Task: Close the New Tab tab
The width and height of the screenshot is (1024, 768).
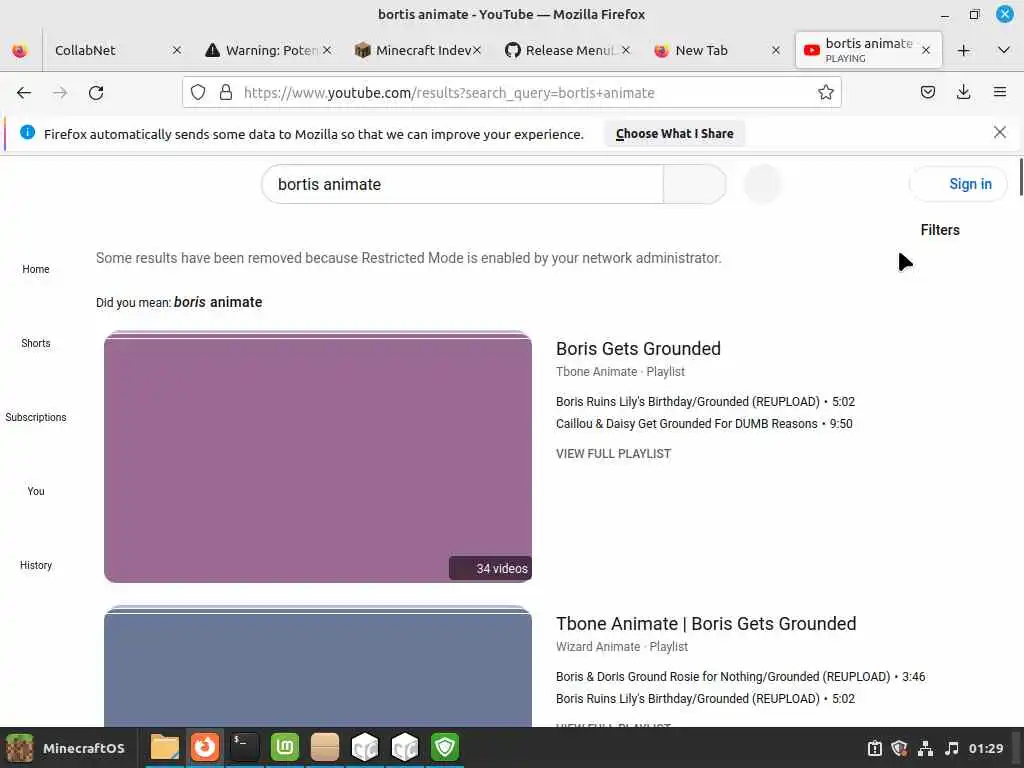Action: click(x=776, y=50)
